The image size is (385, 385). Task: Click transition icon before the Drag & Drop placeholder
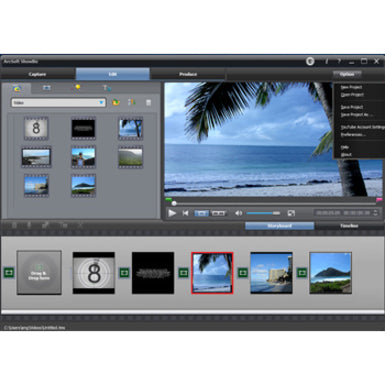(x=9, y=273)
